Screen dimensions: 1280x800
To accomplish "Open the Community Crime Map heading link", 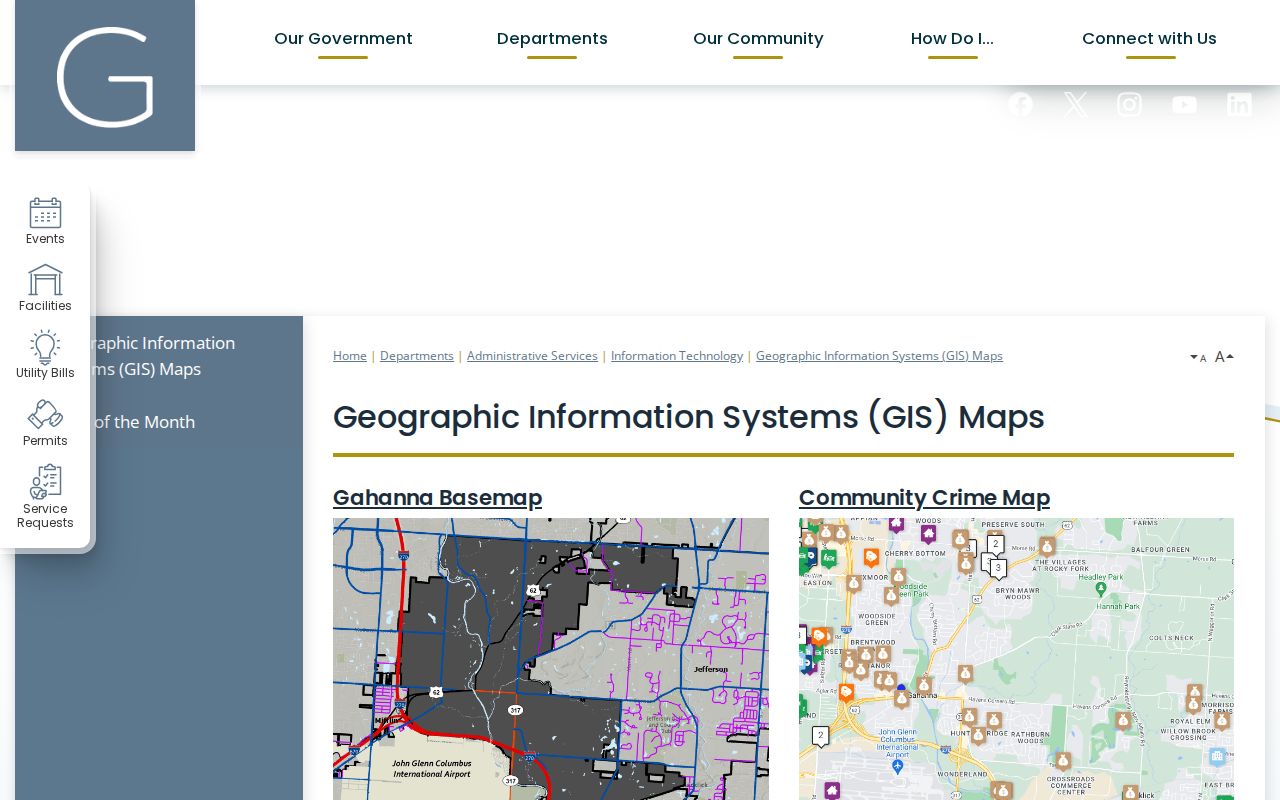I will coord(924,498).
